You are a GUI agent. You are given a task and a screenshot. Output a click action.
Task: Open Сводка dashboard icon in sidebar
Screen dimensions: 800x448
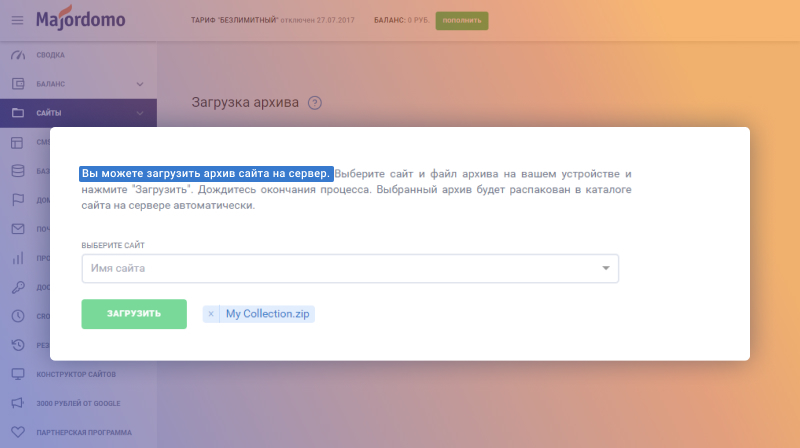[x=17, y=55]
